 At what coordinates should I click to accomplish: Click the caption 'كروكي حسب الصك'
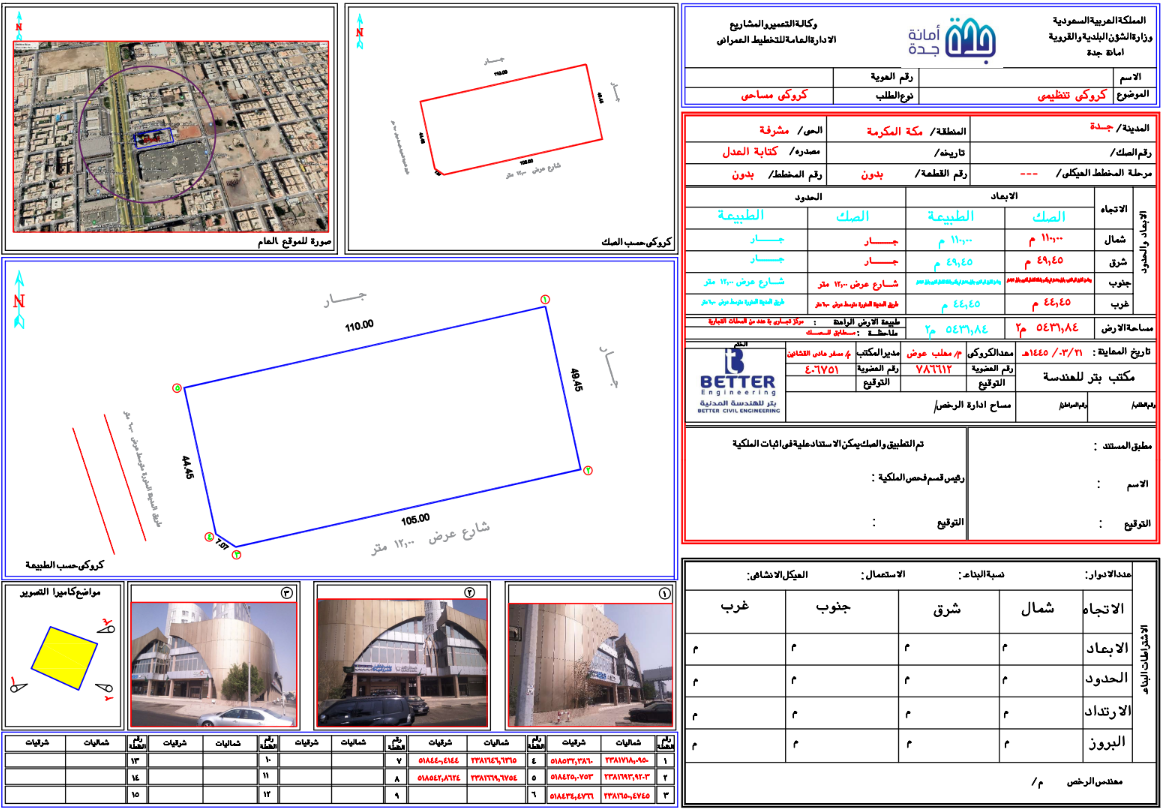[636, 242]
